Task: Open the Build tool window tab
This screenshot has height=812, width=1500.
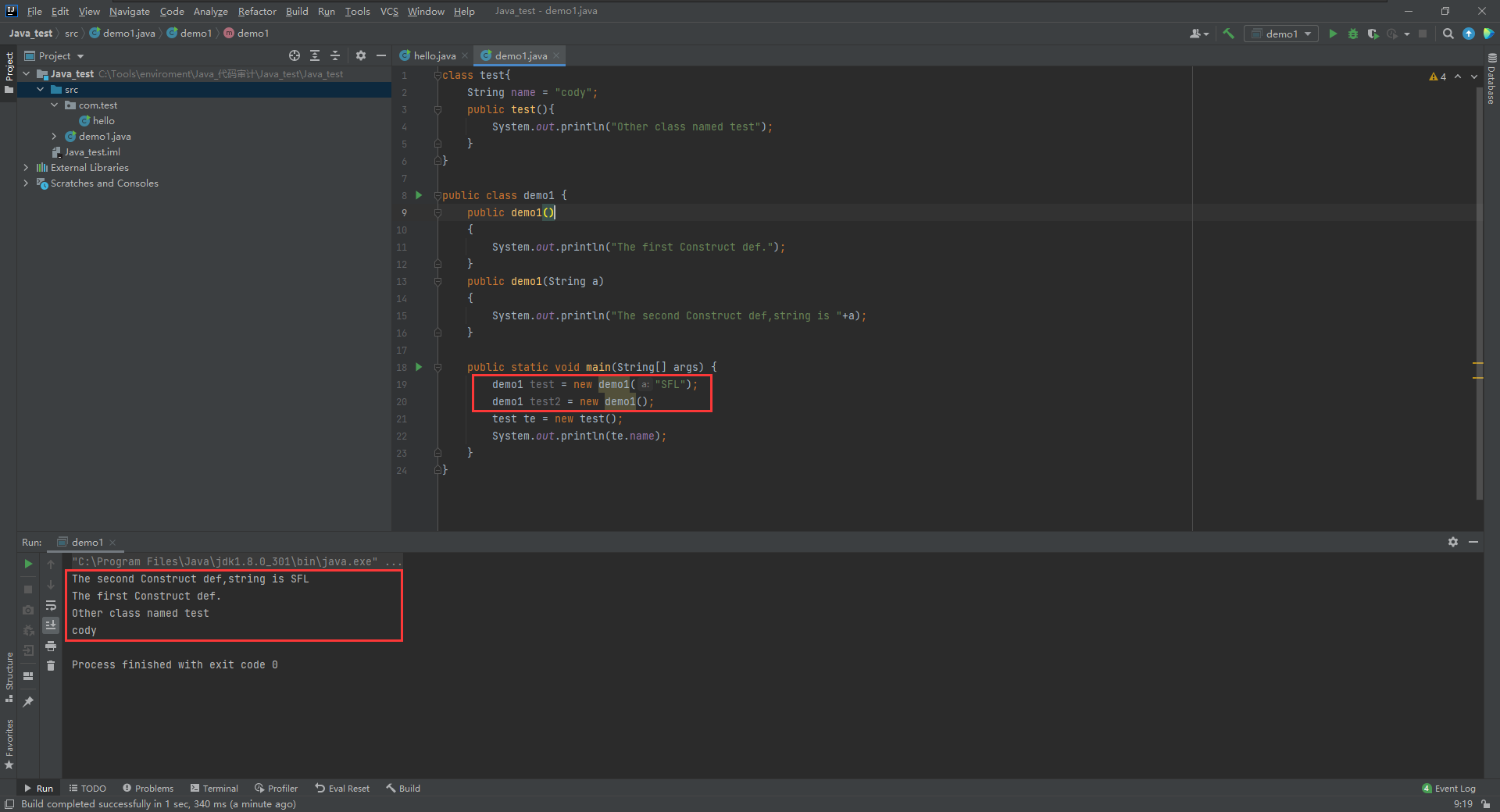Action: (x=403, y=789)
